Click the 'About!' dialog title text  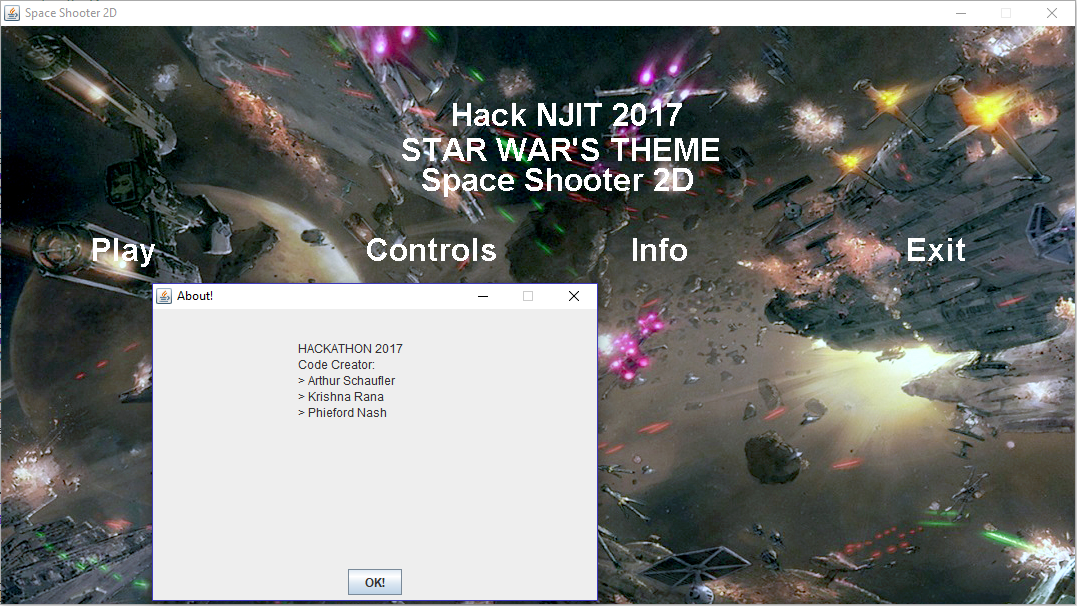pyautogui.click(x=195, y=296)
